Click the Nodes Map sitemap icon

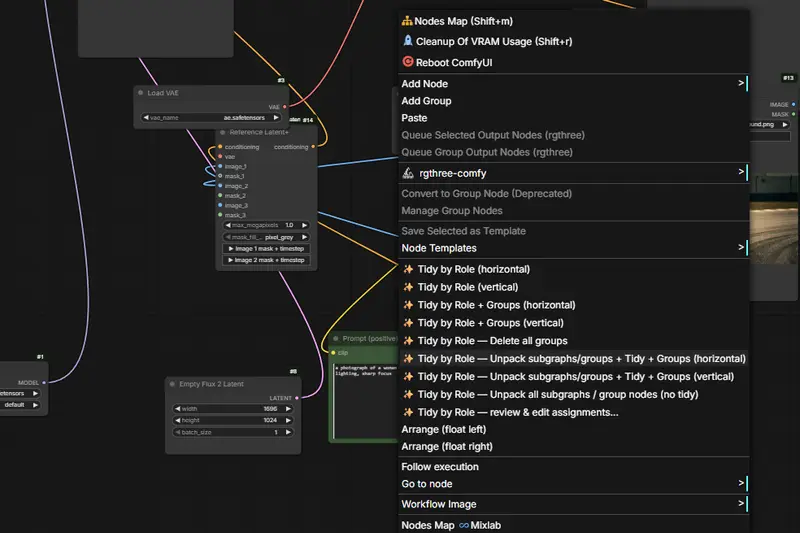407,21
